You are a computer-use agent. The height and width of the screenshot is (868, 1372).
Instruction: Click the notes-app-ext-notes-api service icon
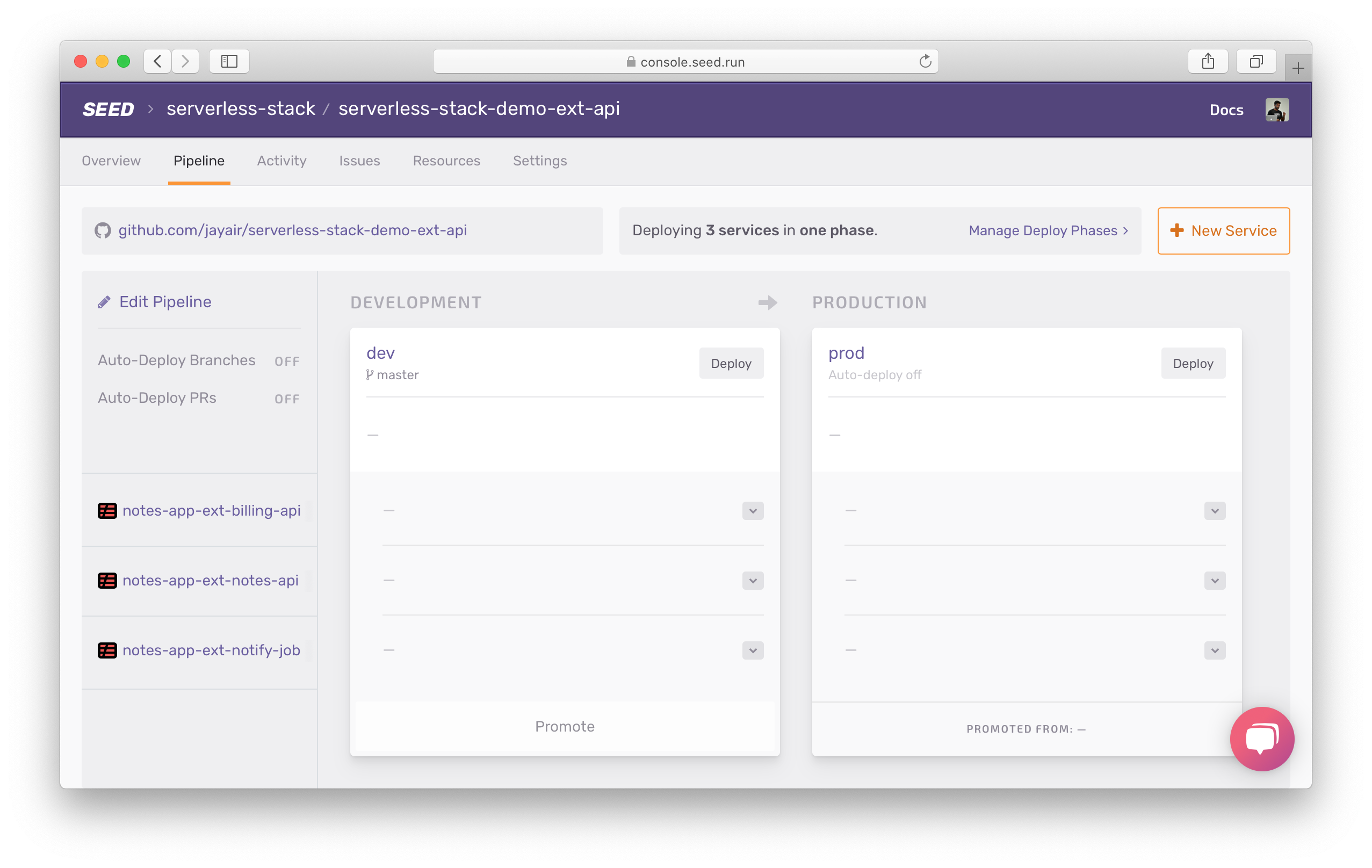click(107, 580)
